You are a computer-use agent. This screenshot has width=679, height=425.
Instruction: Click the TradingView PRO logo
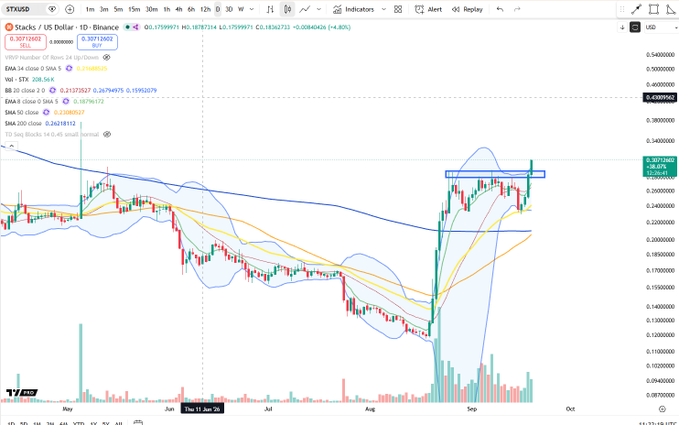(22, 393)
